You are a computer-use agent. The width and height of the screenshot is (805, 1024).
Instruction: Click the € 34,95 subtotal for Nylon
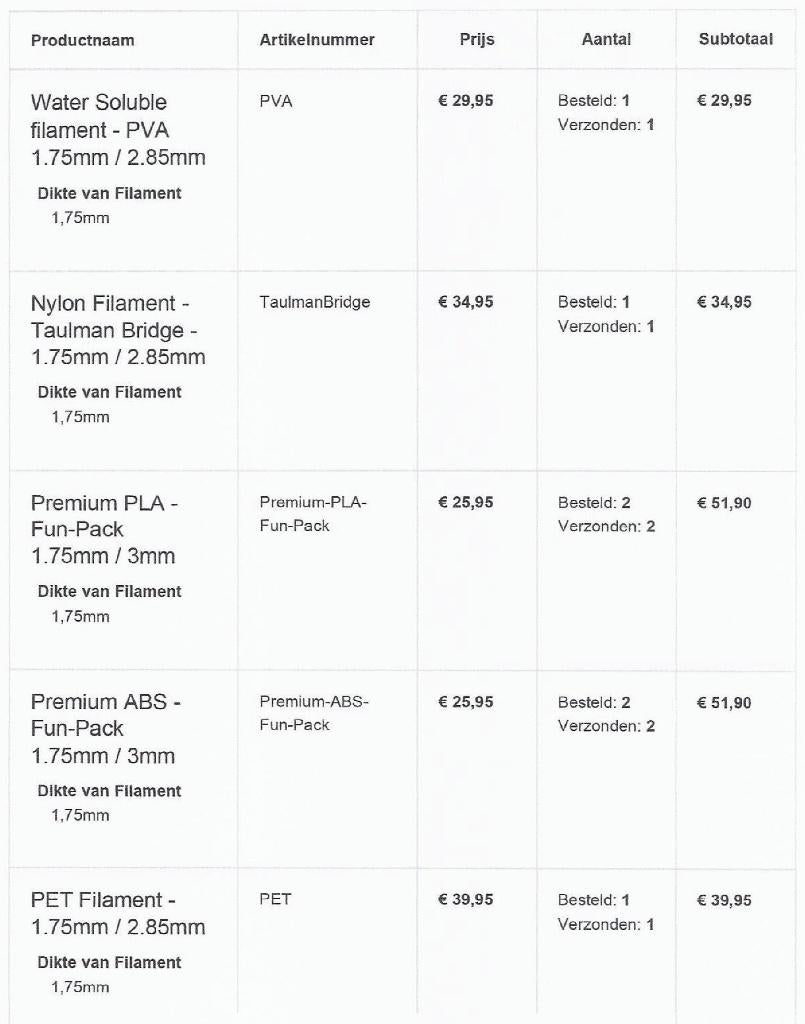click(x=724, y=302)
